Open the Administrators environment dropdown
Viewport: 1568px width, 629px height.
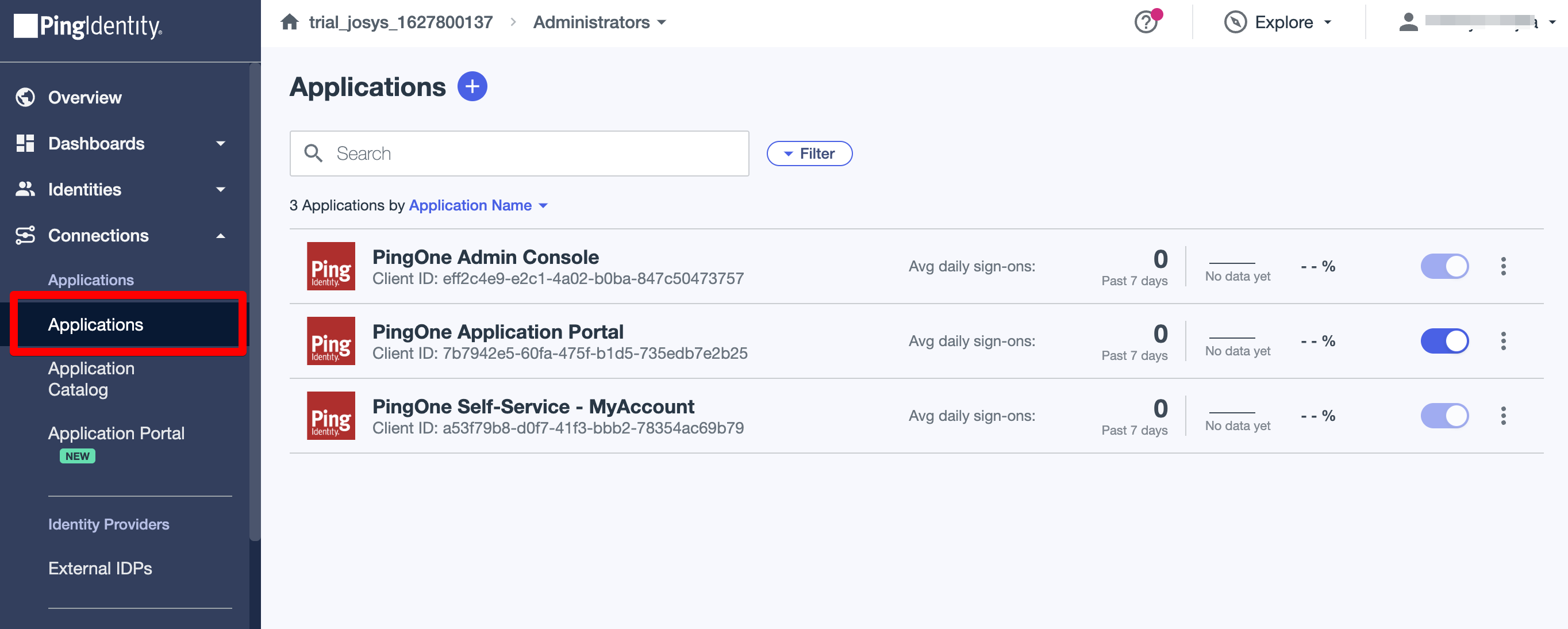599,22
